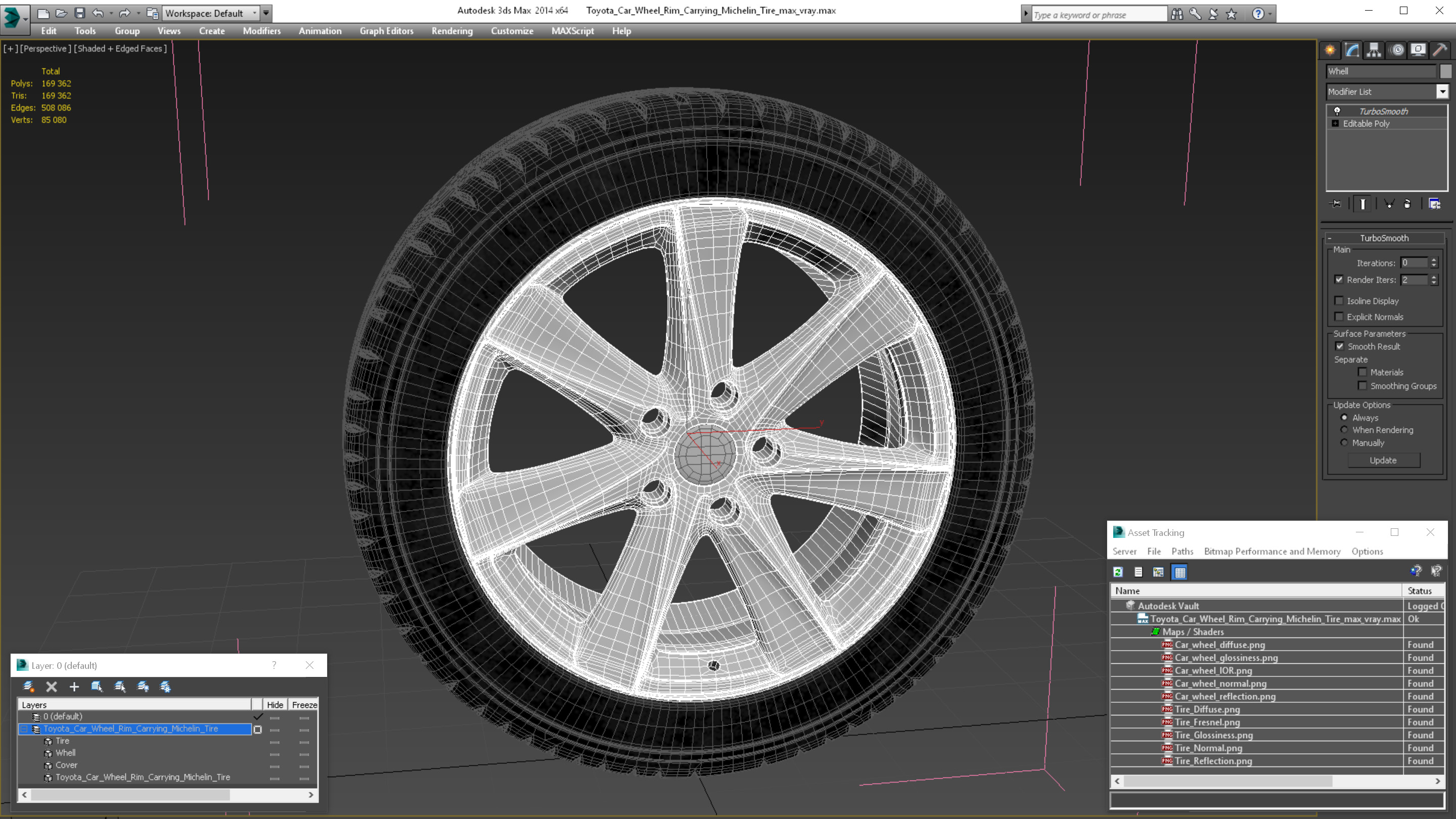Enable the Isoline Display checkbox

1339,301
